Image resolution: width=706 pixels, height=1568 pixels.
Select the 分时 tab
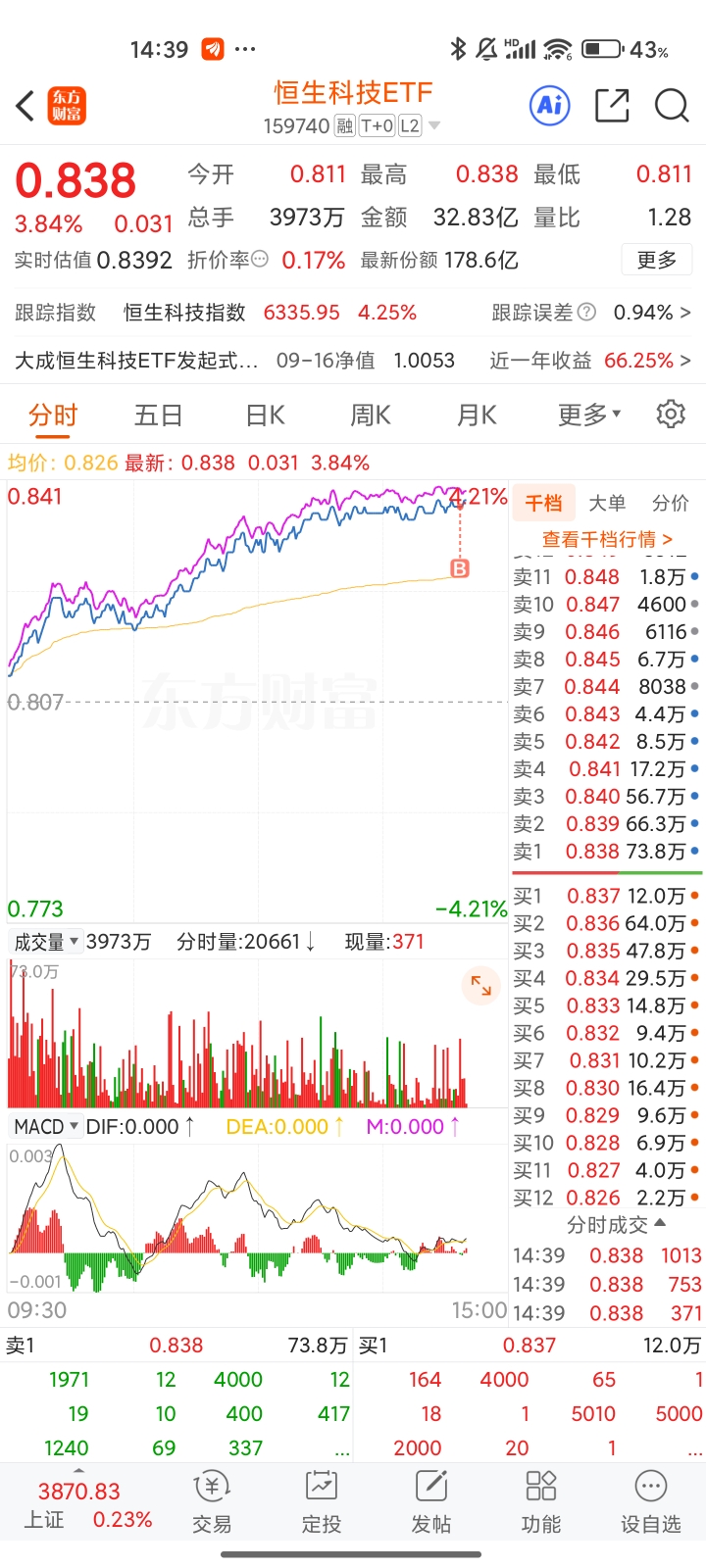point(53,416)
